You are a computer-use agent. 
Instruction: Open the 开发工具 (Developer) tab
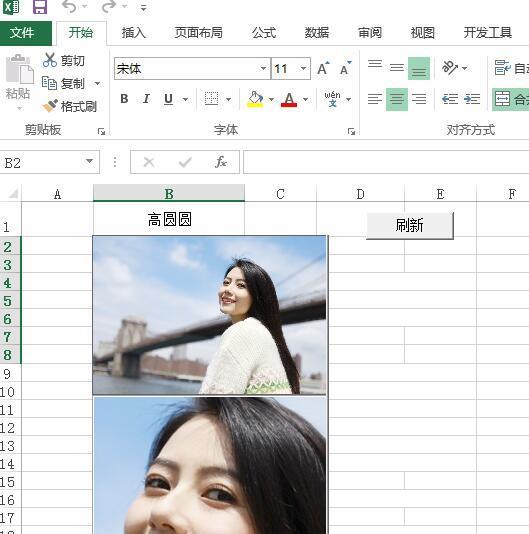487,33
